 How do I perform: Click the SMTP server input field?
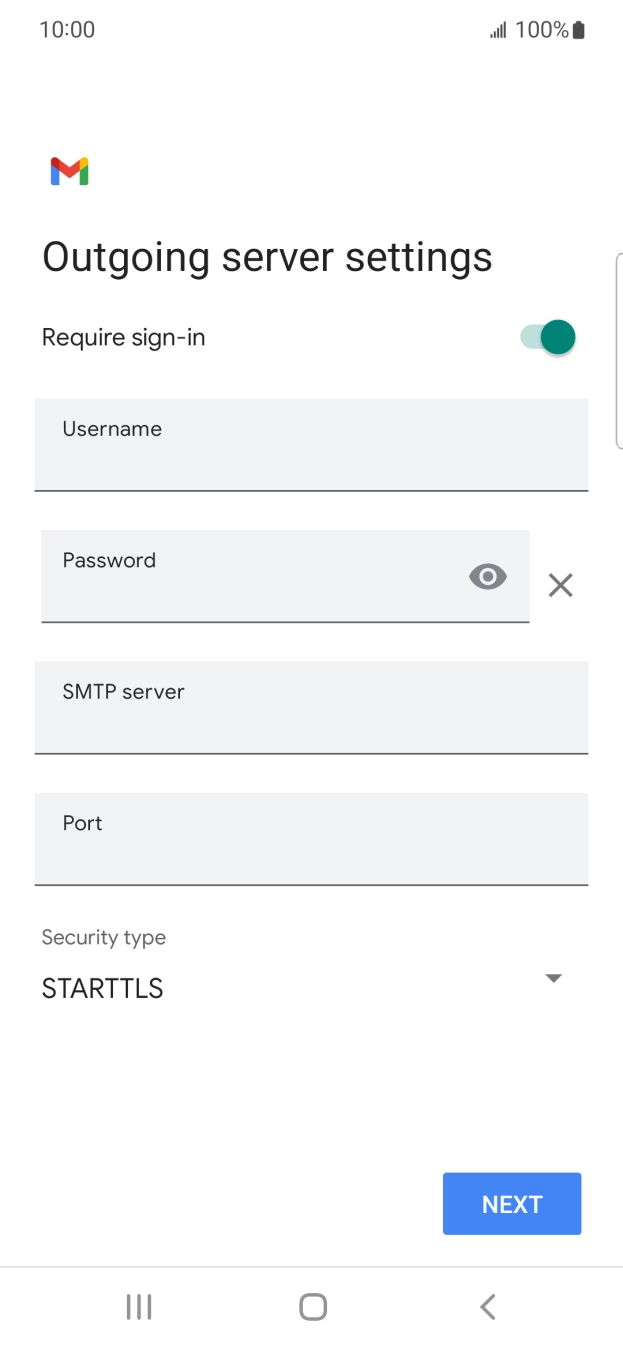(x=311, y=707)
